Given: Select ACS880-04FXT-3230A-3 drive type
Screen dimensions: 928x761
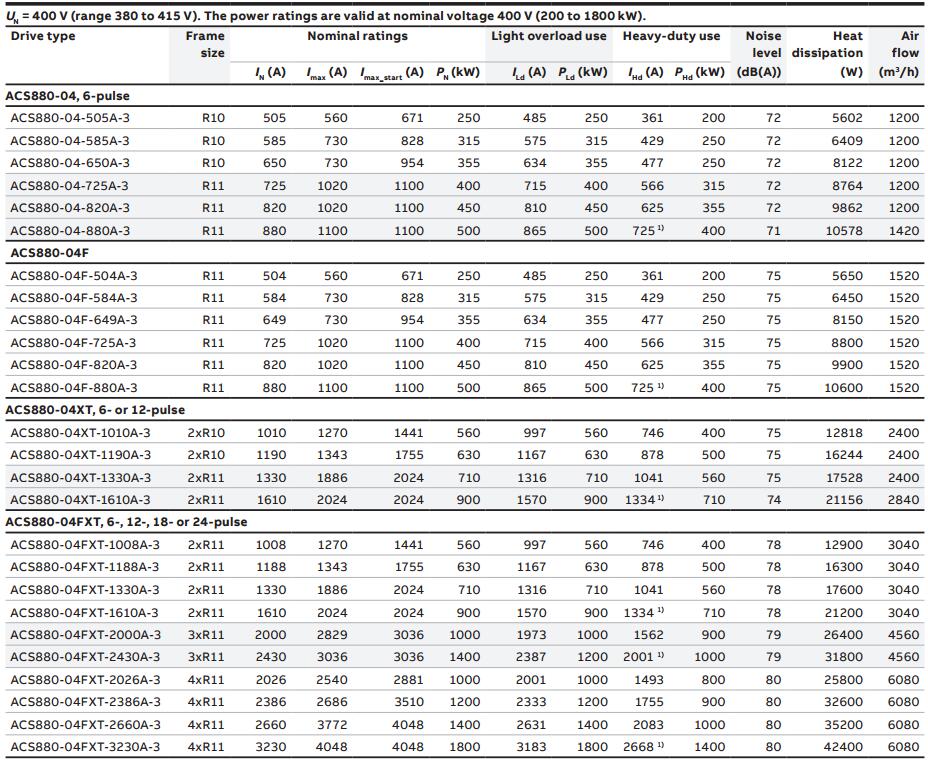Looking at the screenshot, I should pos(85,747).
